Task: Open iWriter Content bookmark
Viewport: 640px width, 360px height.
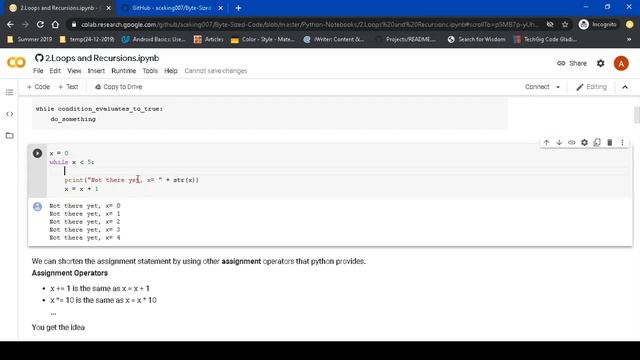Action: tap(334, 40)
